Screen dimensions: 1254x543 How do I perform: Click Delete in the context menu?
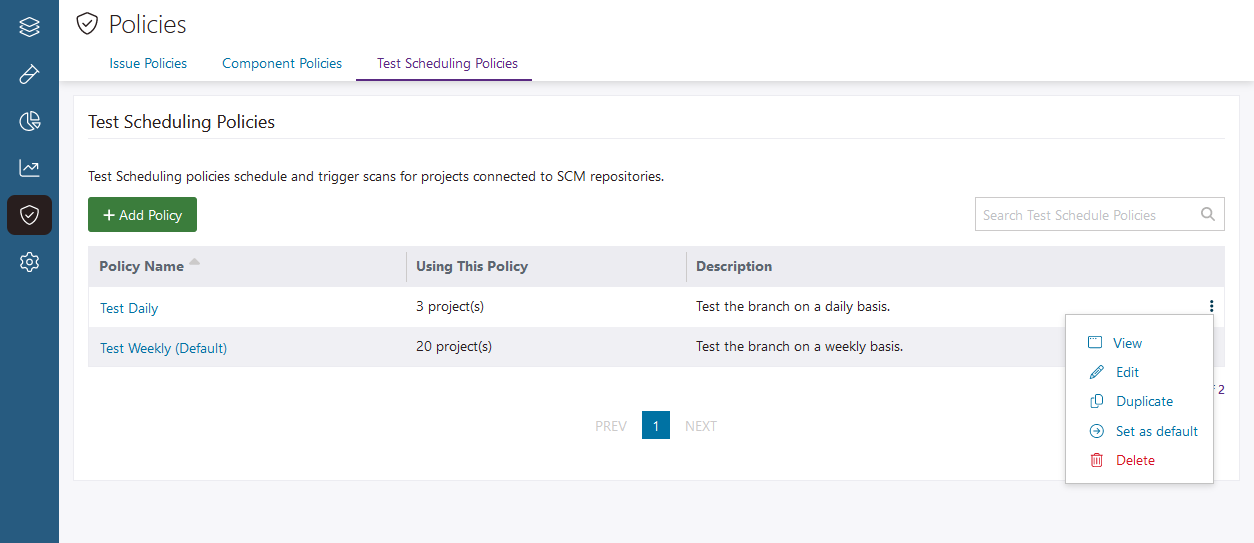[x=1135, y=460]
